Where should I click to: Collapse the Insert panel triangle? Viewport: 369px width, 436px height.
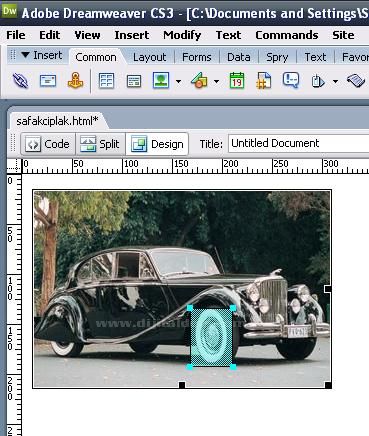click(25, 54)
